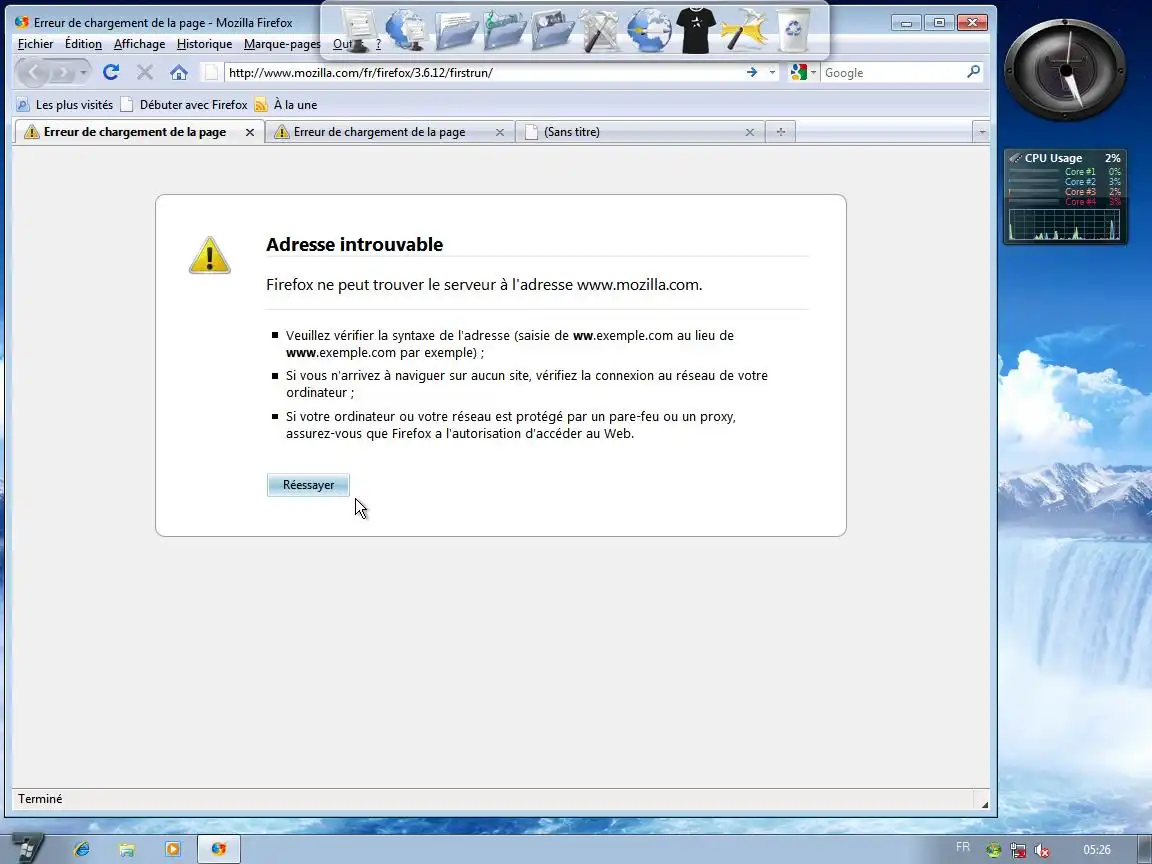Open the Débuter avec Firefox bookmark

pos(184,104)
